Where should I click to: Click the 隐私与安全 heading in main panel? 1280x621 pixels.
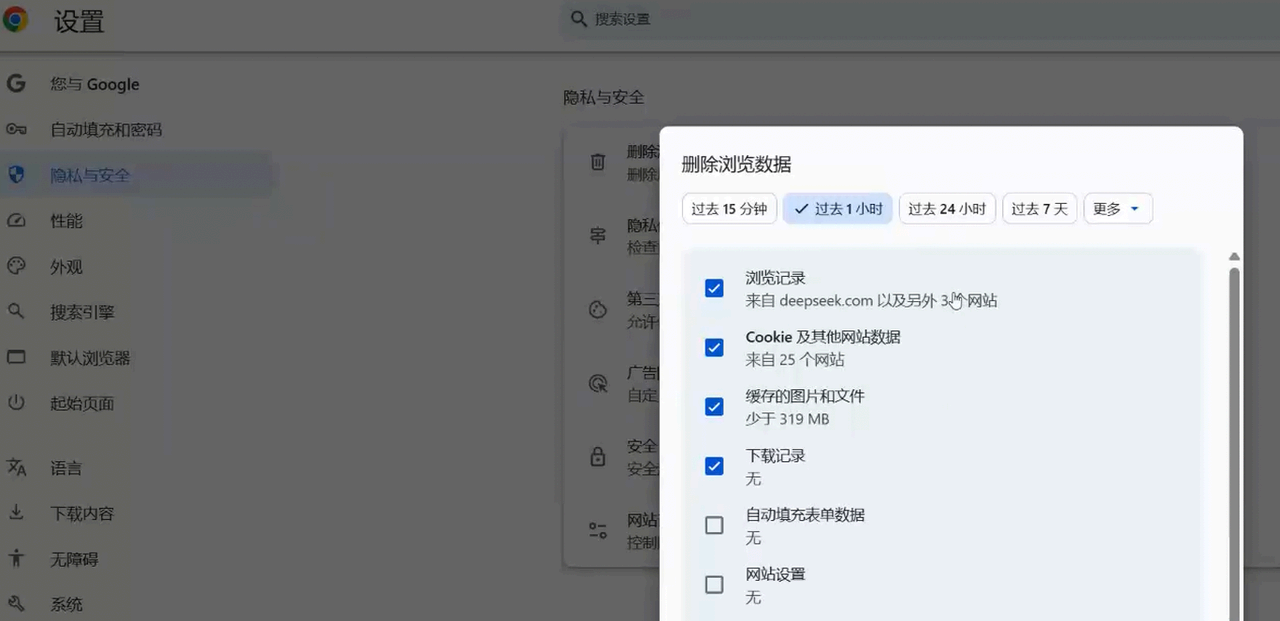(604, 97)
